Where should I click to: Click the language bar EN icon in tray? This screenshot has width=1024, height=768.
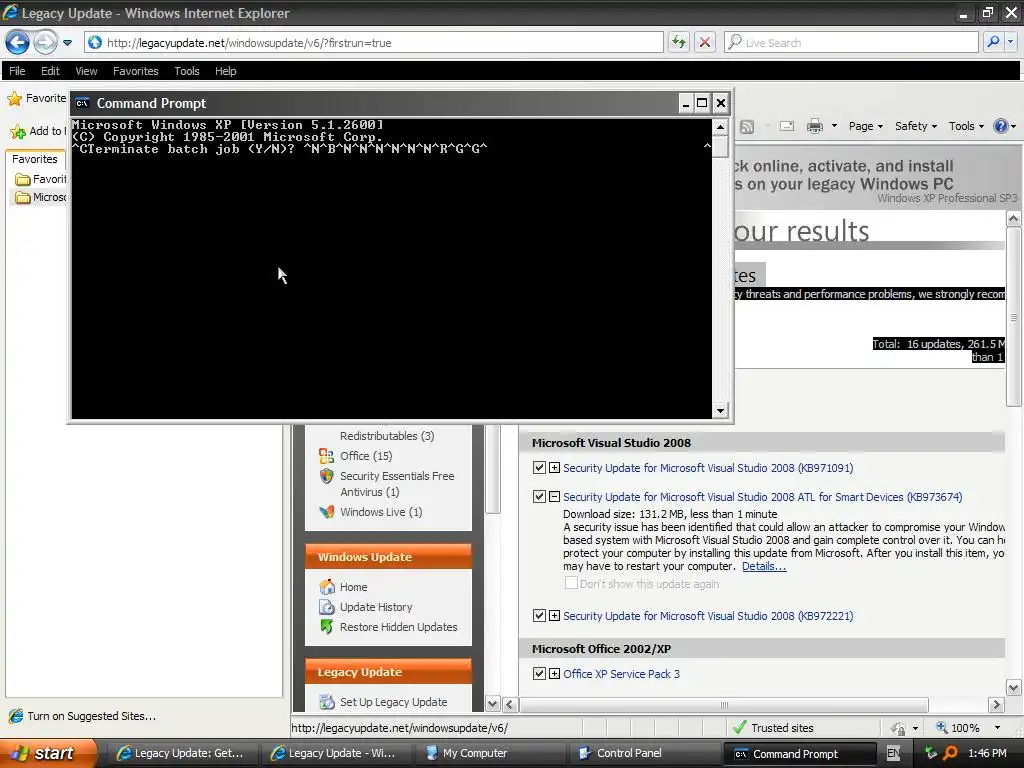[893, 753]
